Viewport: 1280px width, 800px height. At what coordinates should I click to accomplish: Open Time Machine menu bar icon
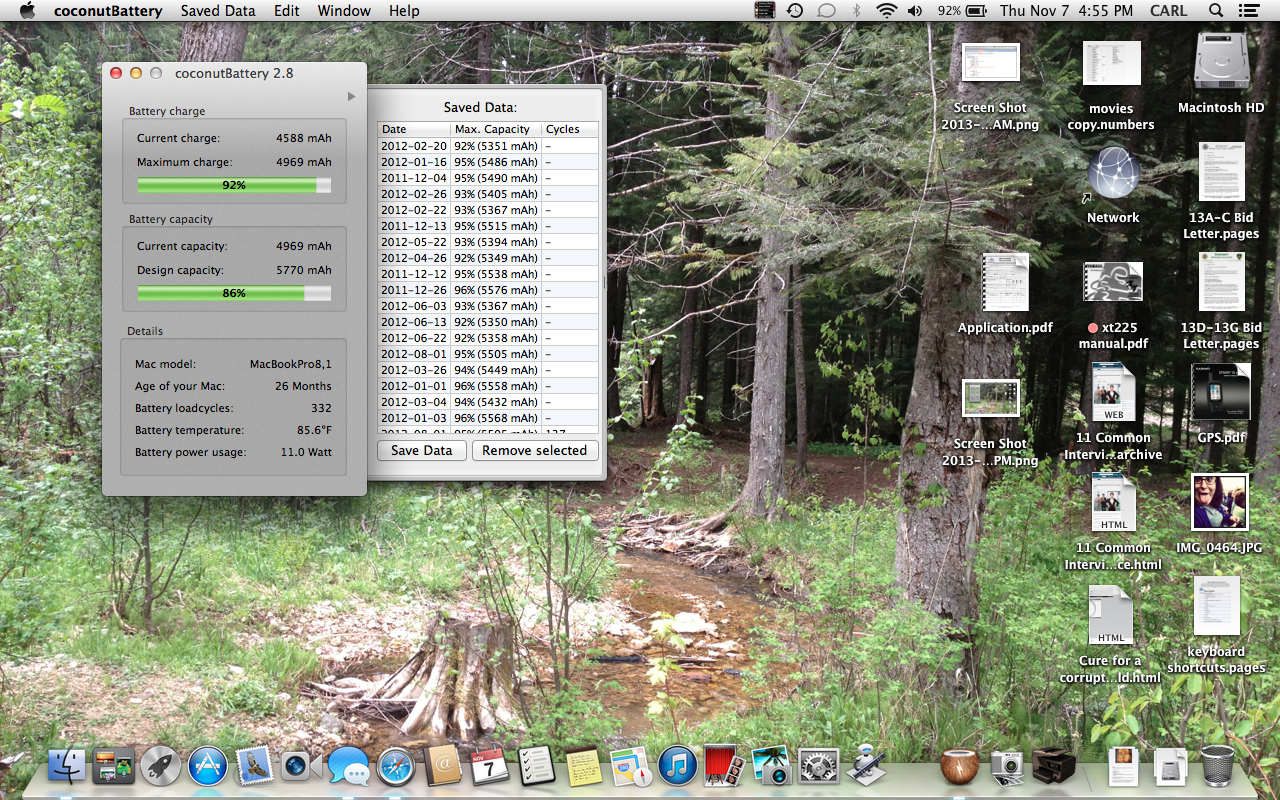[x=795, y=11]
